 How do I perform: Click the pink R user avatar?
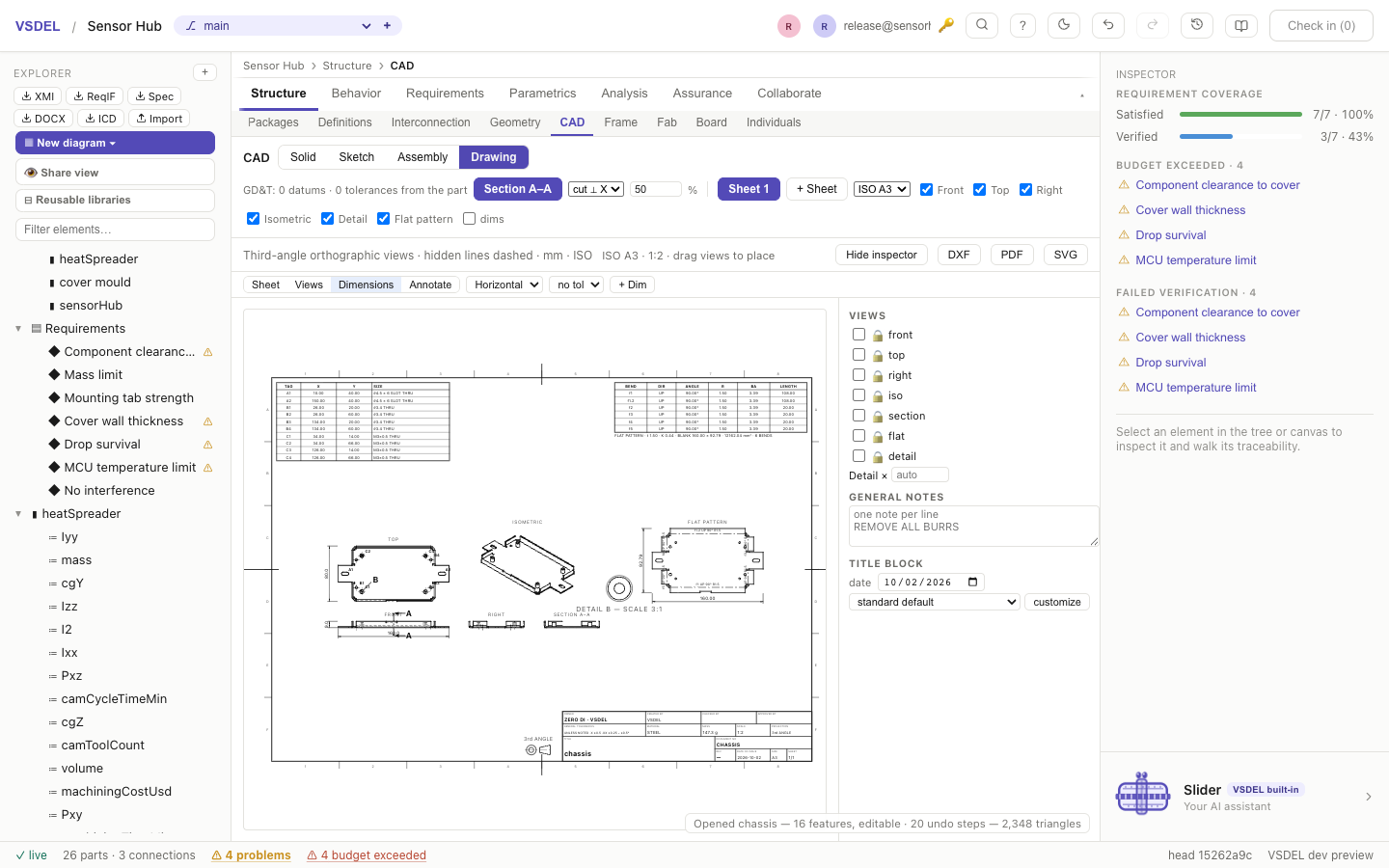pyautogui.click(x=788, y=26)
